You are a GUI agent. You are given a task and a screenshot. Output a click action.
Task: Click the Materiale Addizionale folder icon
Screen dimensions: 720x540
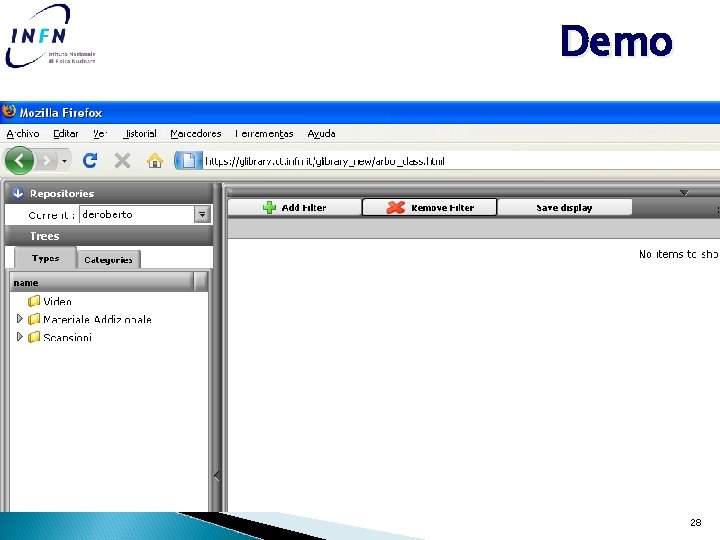[34, 319]
